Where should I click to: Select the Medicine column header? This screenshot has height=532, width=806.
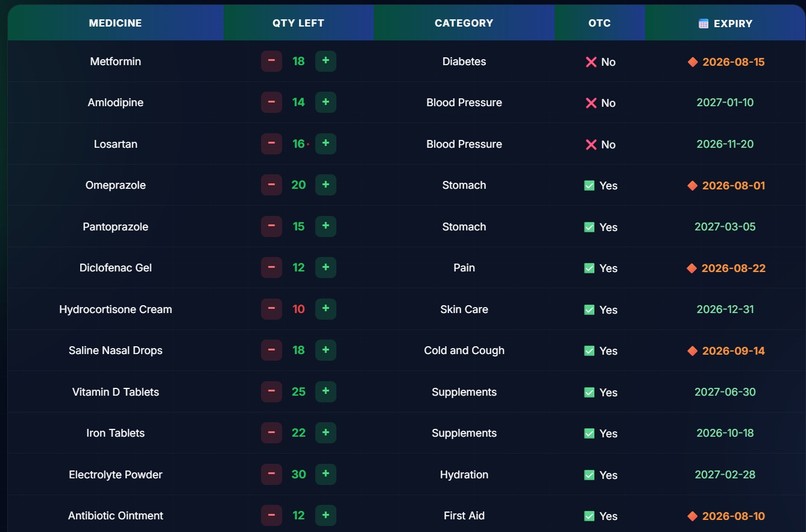pos(115,23)
